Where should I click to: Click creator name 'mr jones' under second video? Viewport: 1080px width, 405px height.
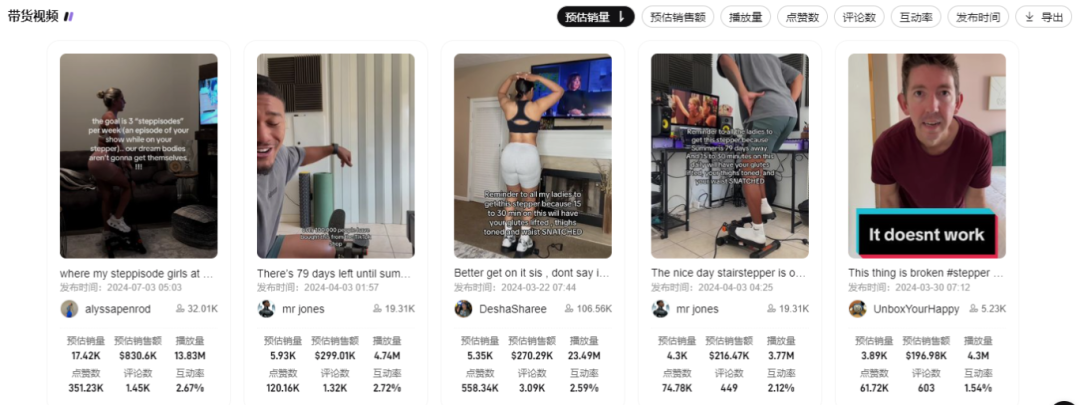tap(303, 309)
